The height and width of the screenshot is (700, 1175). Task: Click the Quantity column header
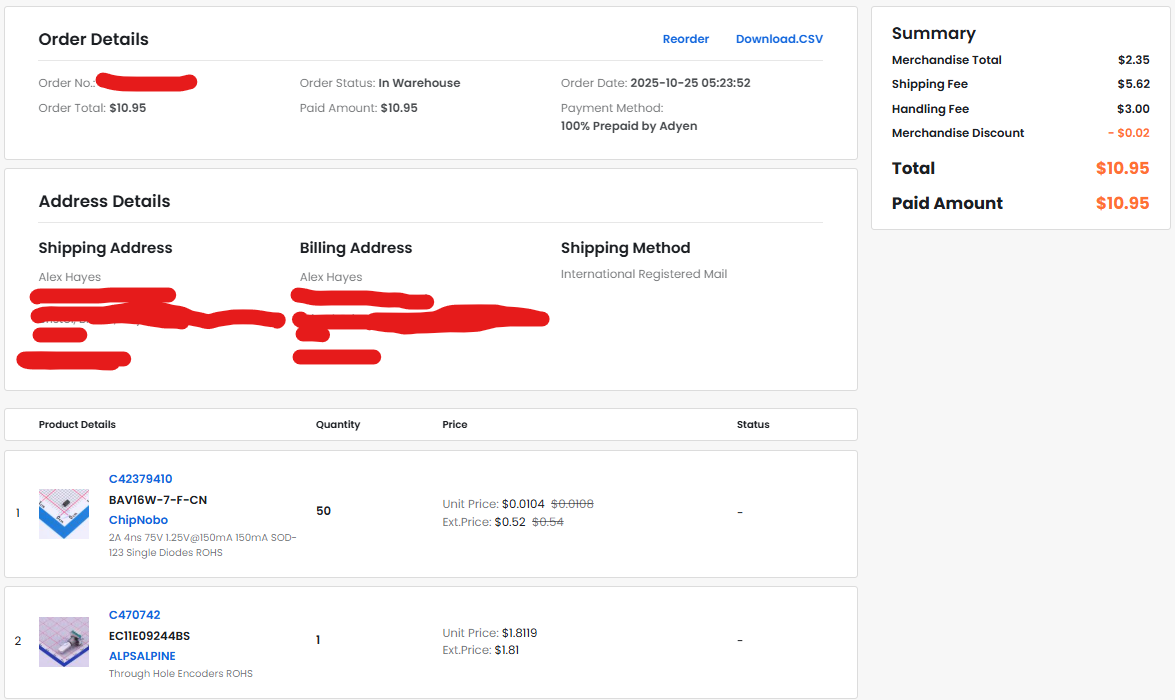(338, 424)
